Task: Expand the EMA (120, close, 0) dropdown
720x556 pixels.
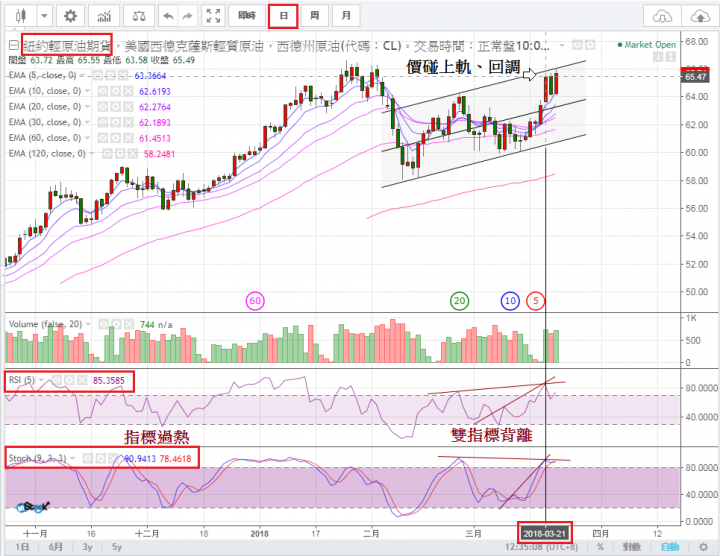Action: (92, 154)
